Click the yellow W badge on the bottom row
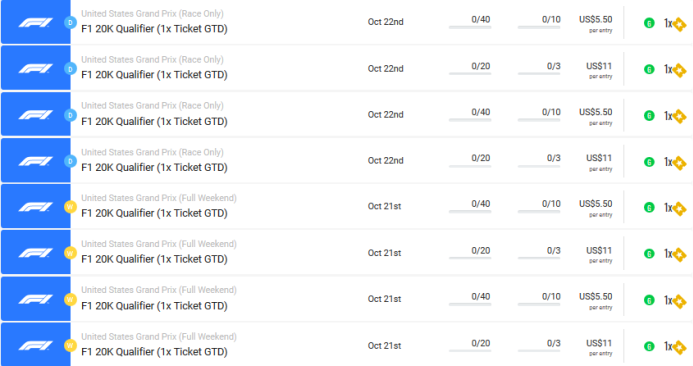Viewport: 693px width, 366px height. 70,345
